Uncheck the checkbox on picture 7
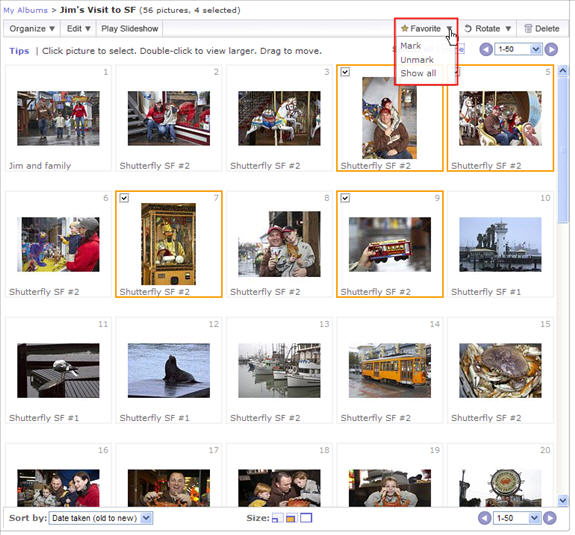This screenshot has width=575, height=535. point(124,198)
